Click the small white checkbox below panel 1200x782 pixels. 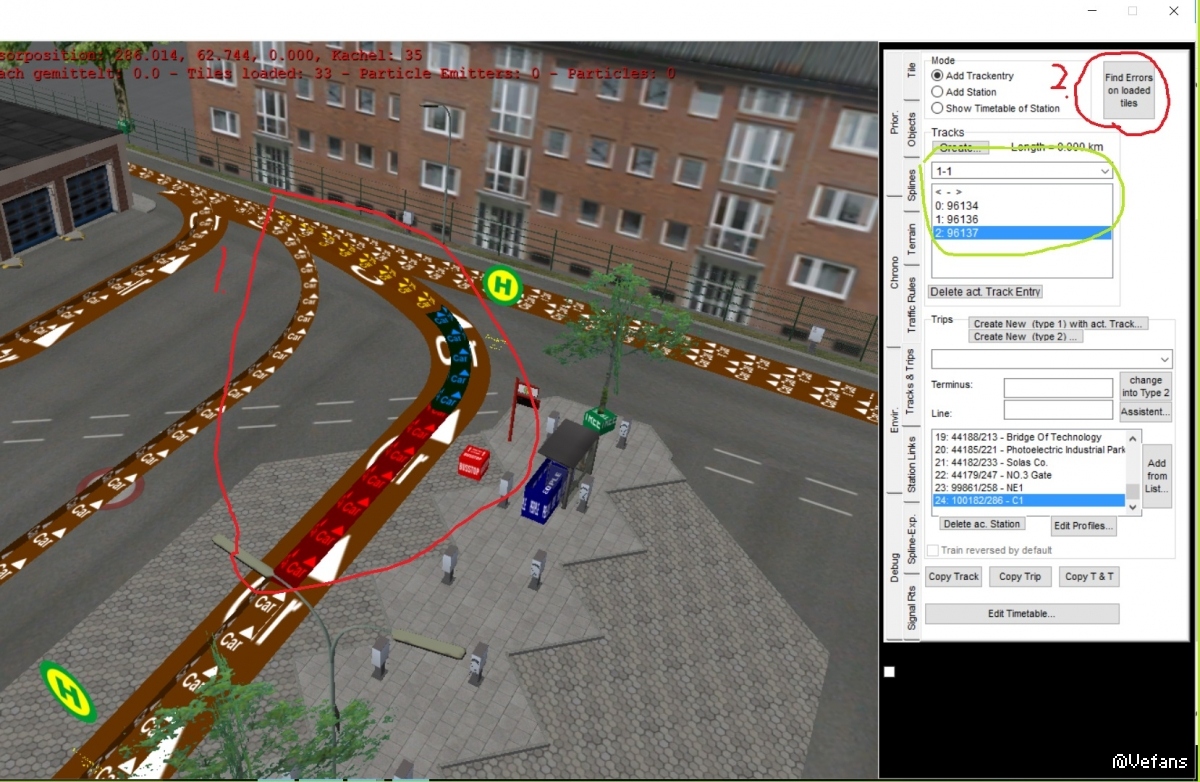tap(889, 672)
